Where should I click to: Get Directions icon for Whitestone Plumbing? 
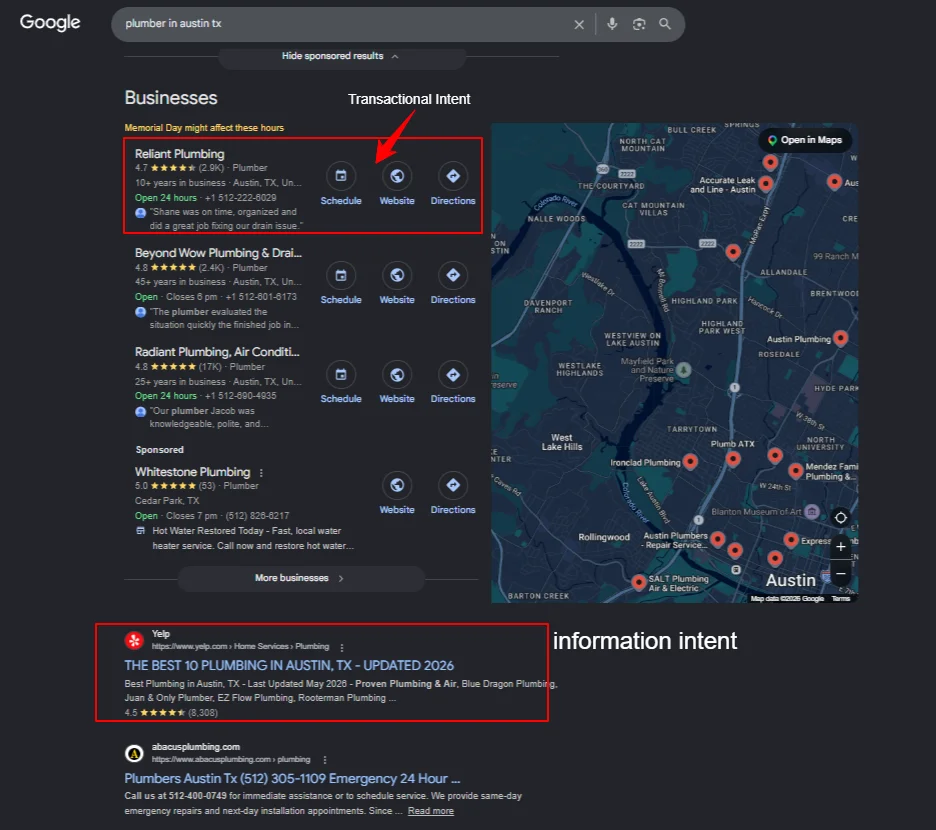pos(453,485)
